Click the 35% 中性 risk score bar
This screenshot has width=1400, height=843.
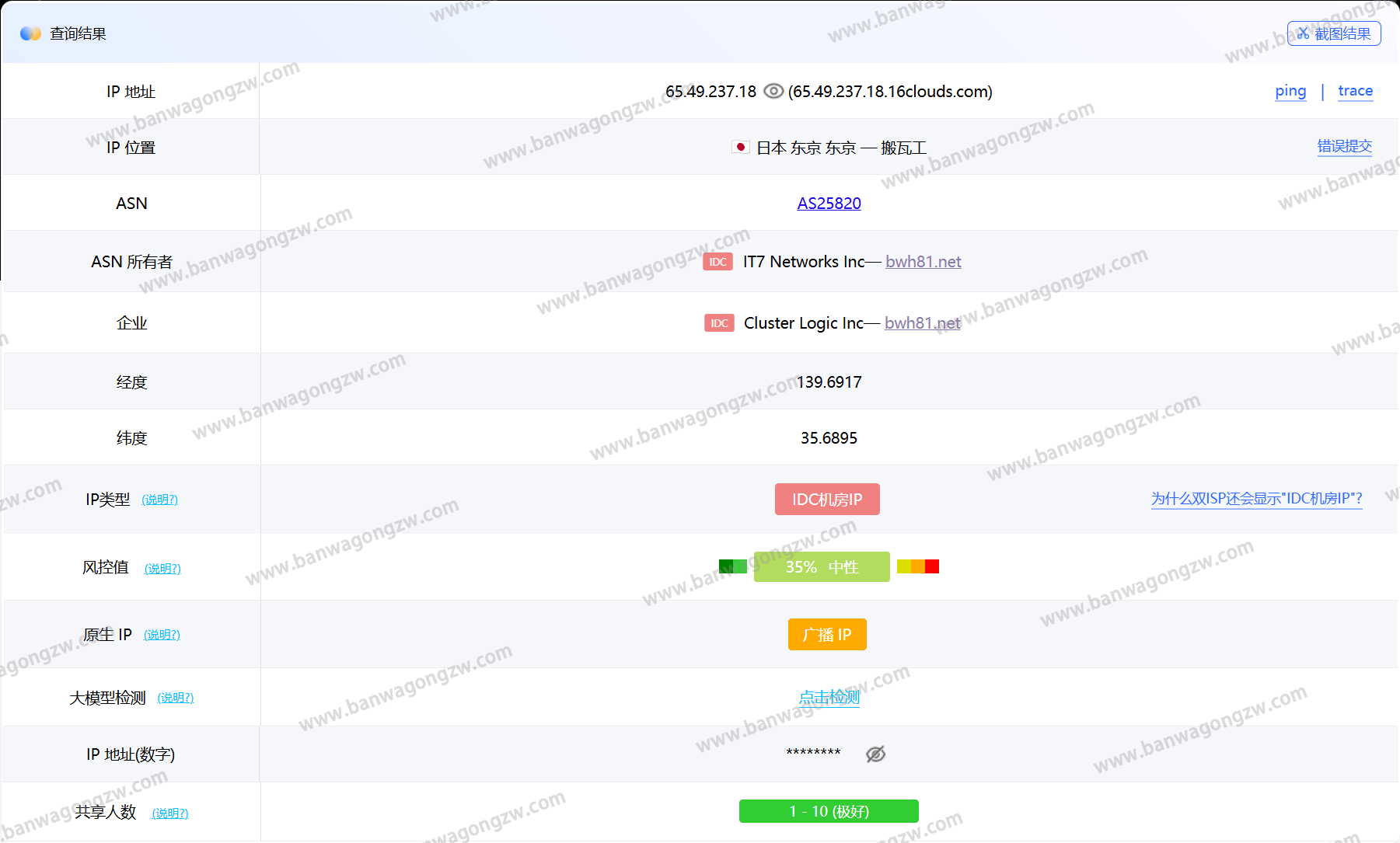tap(822, 567)
